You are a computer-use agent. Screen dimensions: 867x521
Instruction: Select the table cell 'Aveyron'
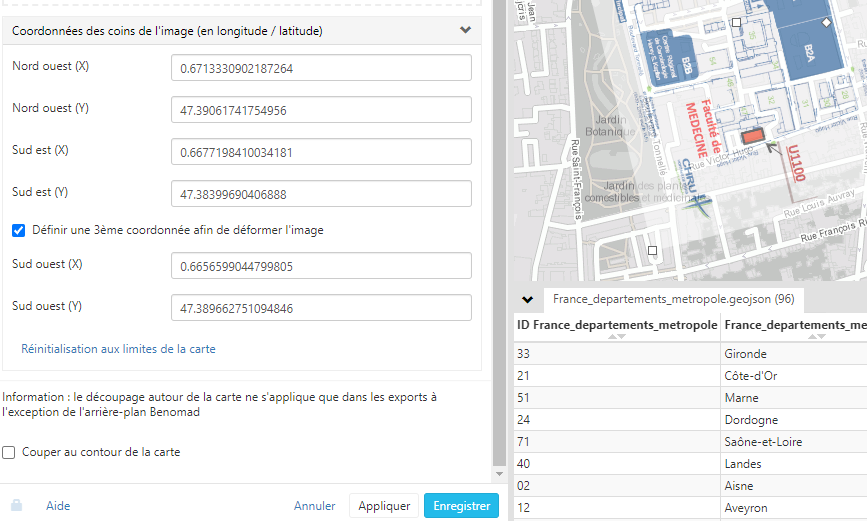(794, 508)
